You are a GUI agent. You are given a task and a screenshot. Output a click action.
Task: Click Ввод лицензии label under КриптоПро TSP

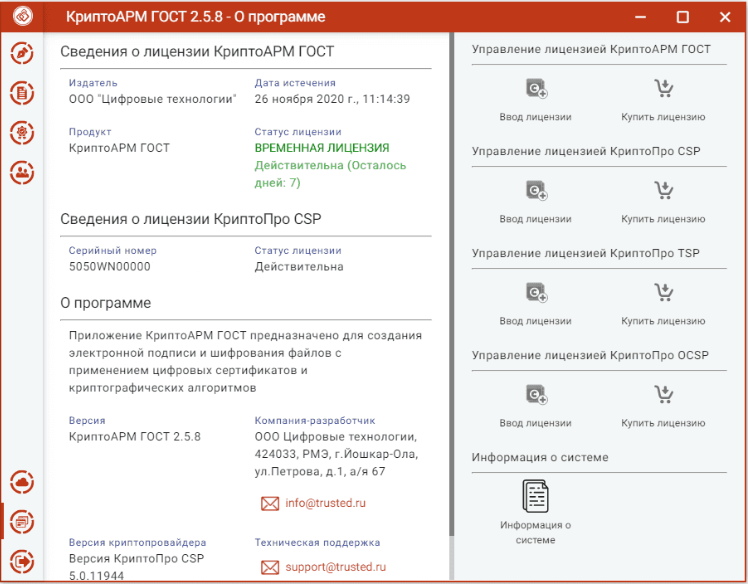(x=535, y=321)
